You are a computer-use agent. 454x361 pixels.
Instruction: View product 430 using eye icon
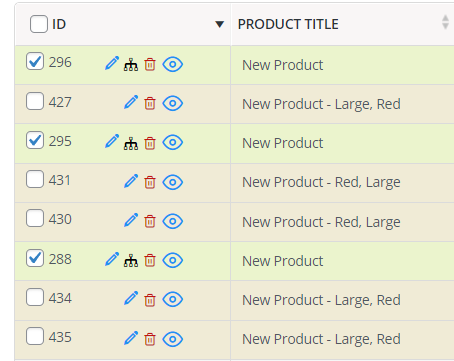(x=173, y=221)
